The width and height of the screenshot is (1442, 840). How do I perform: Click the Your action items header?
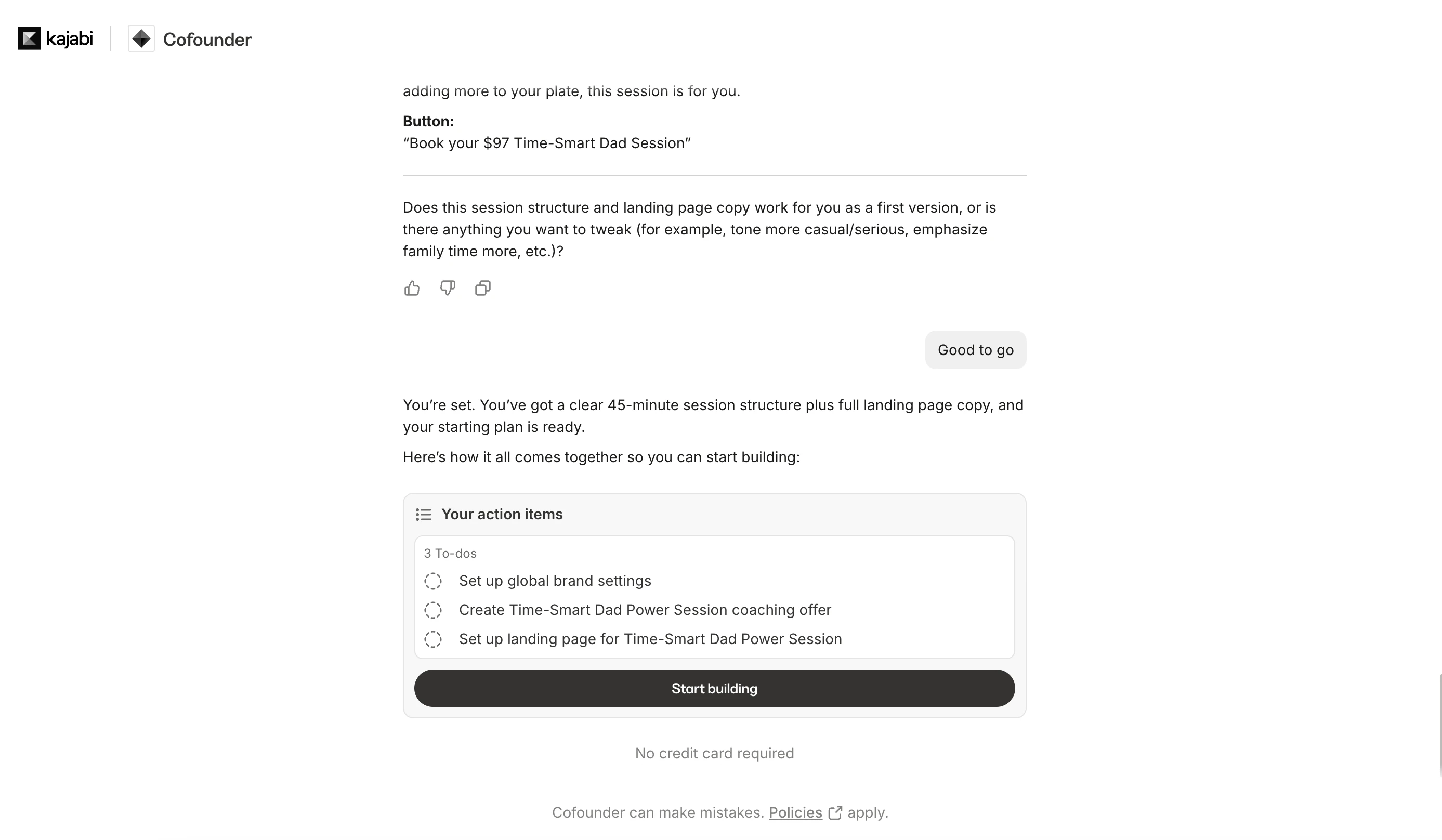[x=502, y=515]
